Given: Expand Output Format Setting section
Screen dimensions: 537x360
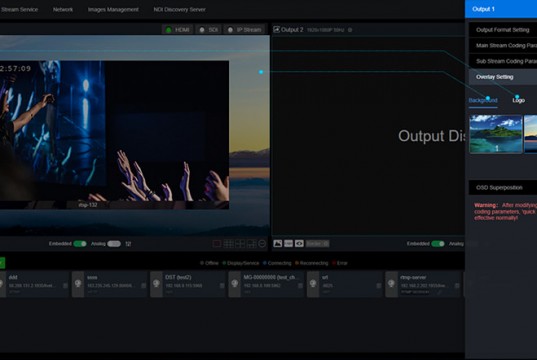Looking at the screenshot, I should (503, 30).
